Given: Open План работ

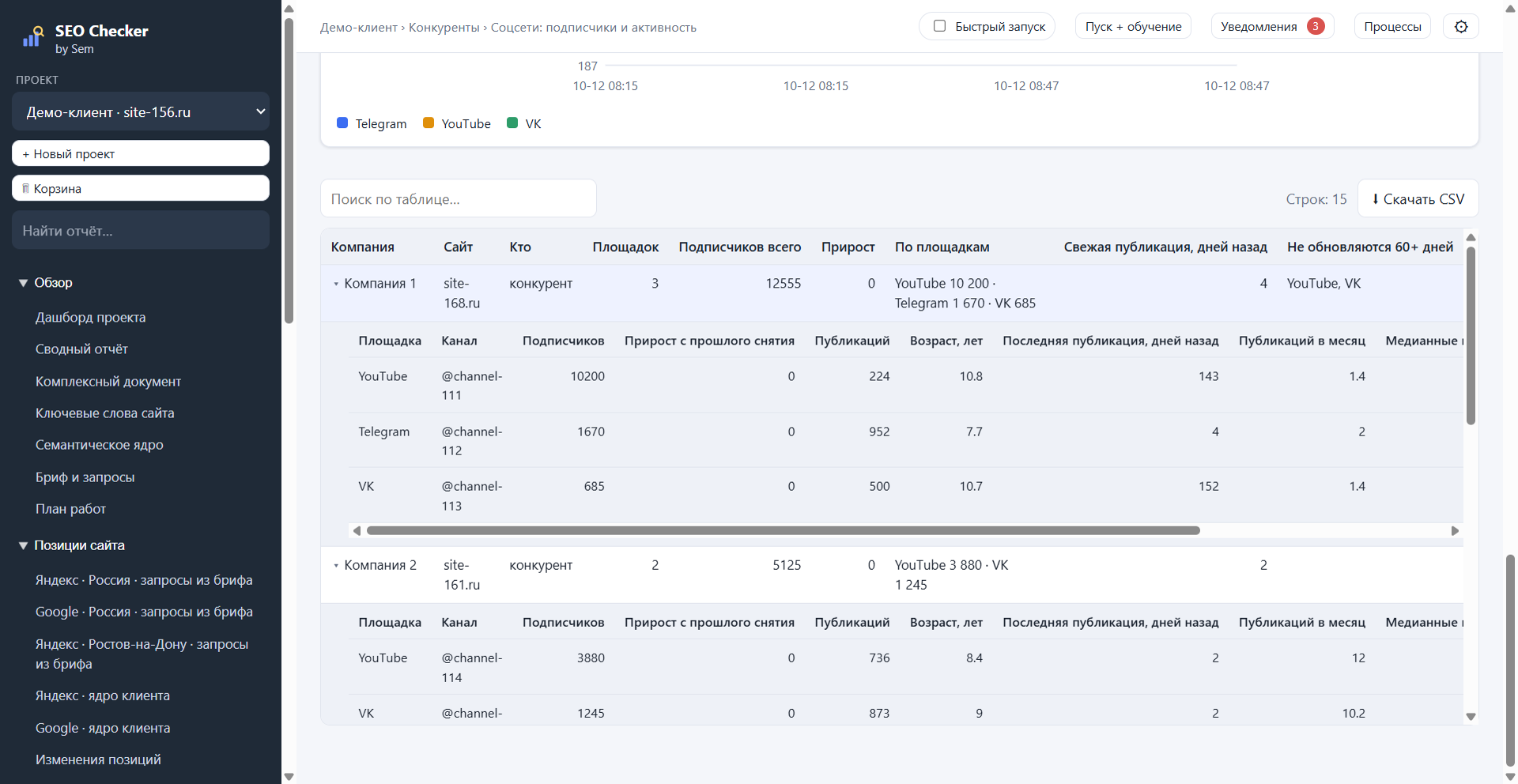Looking at the screenshot, I should [x=70, y=509].
